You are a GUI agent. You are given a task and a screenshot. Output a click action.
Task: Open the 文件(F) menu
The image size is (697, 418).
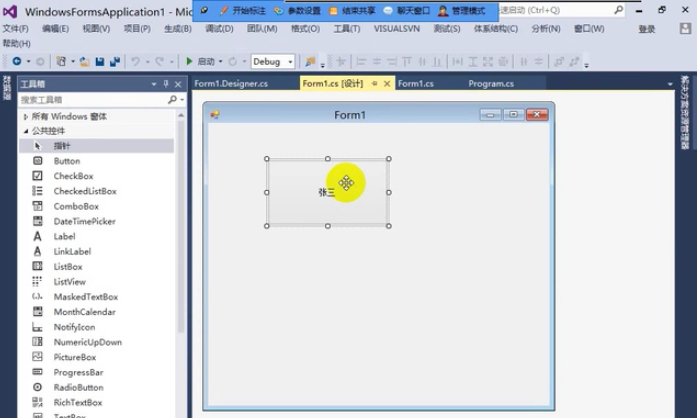(x=16, y=29)
